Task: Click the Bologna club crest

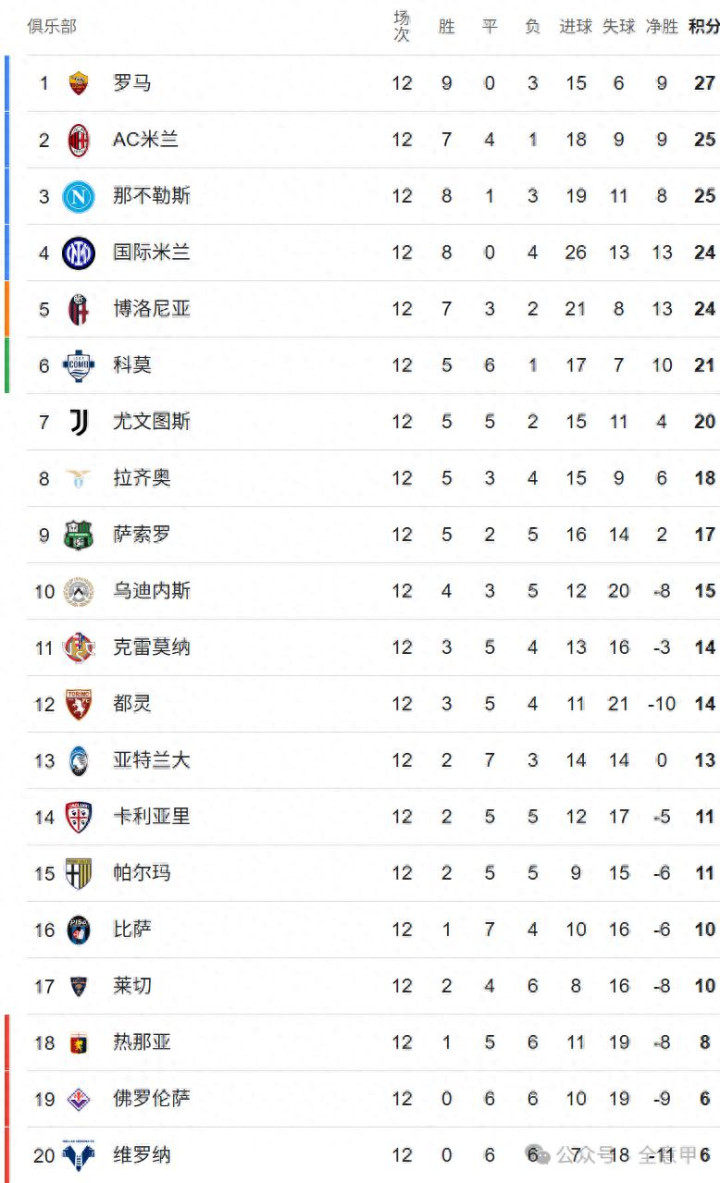Action: click(78, 309)
